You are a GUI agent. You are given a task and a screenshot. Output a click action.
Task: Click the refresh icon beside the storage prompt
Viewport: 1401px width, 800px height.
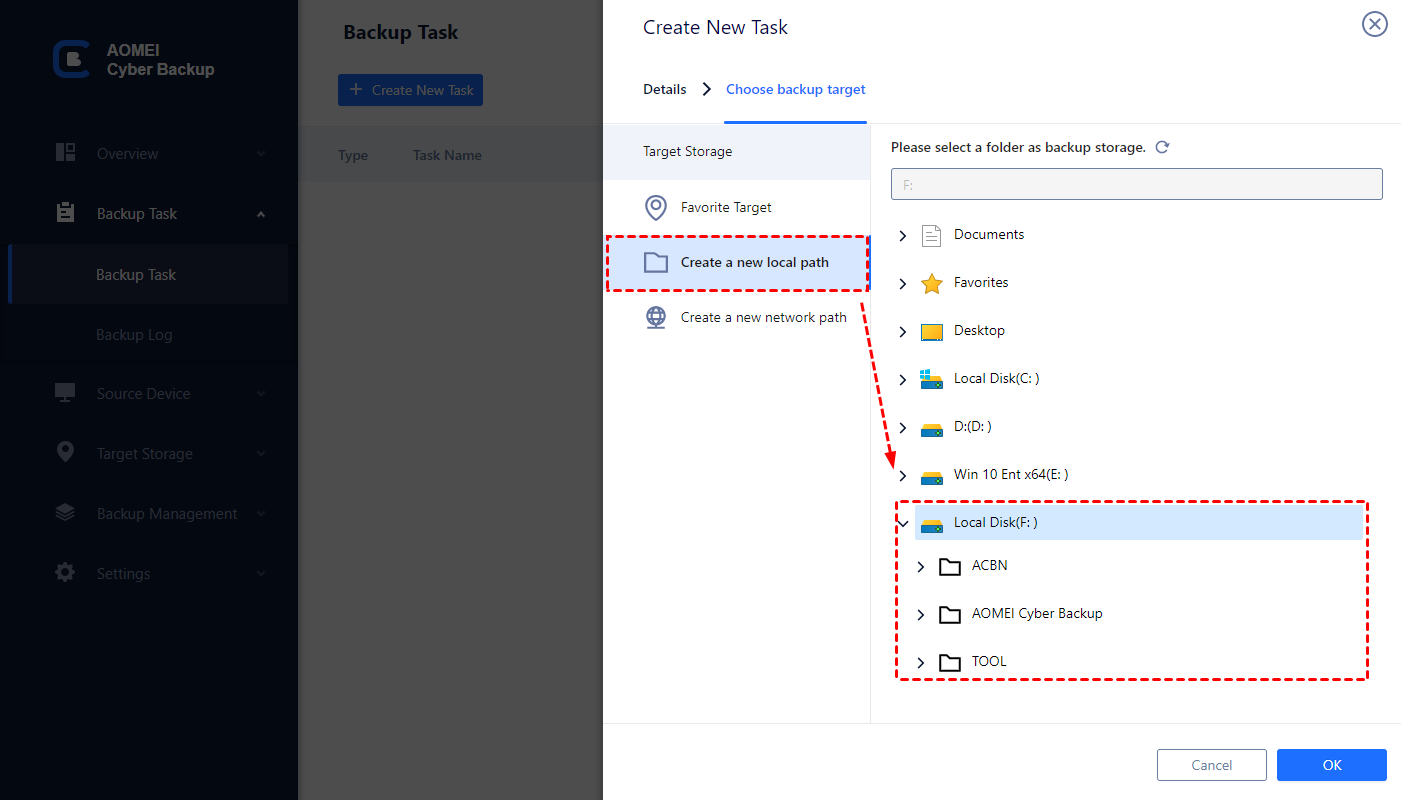(x=1162, y=147)
